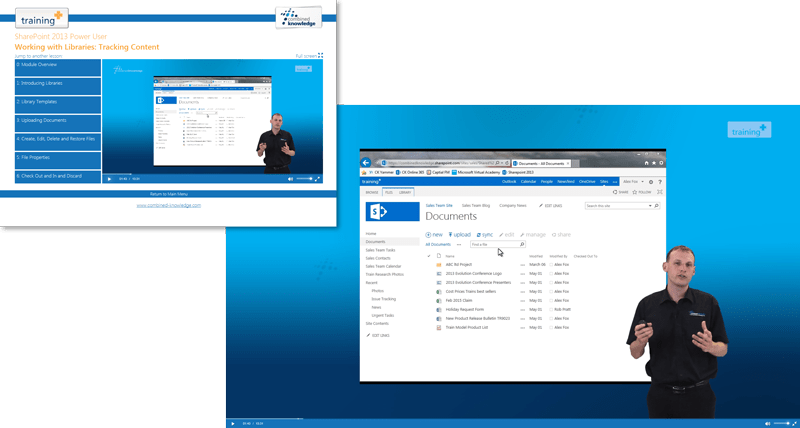Open Site Contents in left navigation
This screenshot has width=800, height=428.
pyautogui.click(x=377, y=323)
